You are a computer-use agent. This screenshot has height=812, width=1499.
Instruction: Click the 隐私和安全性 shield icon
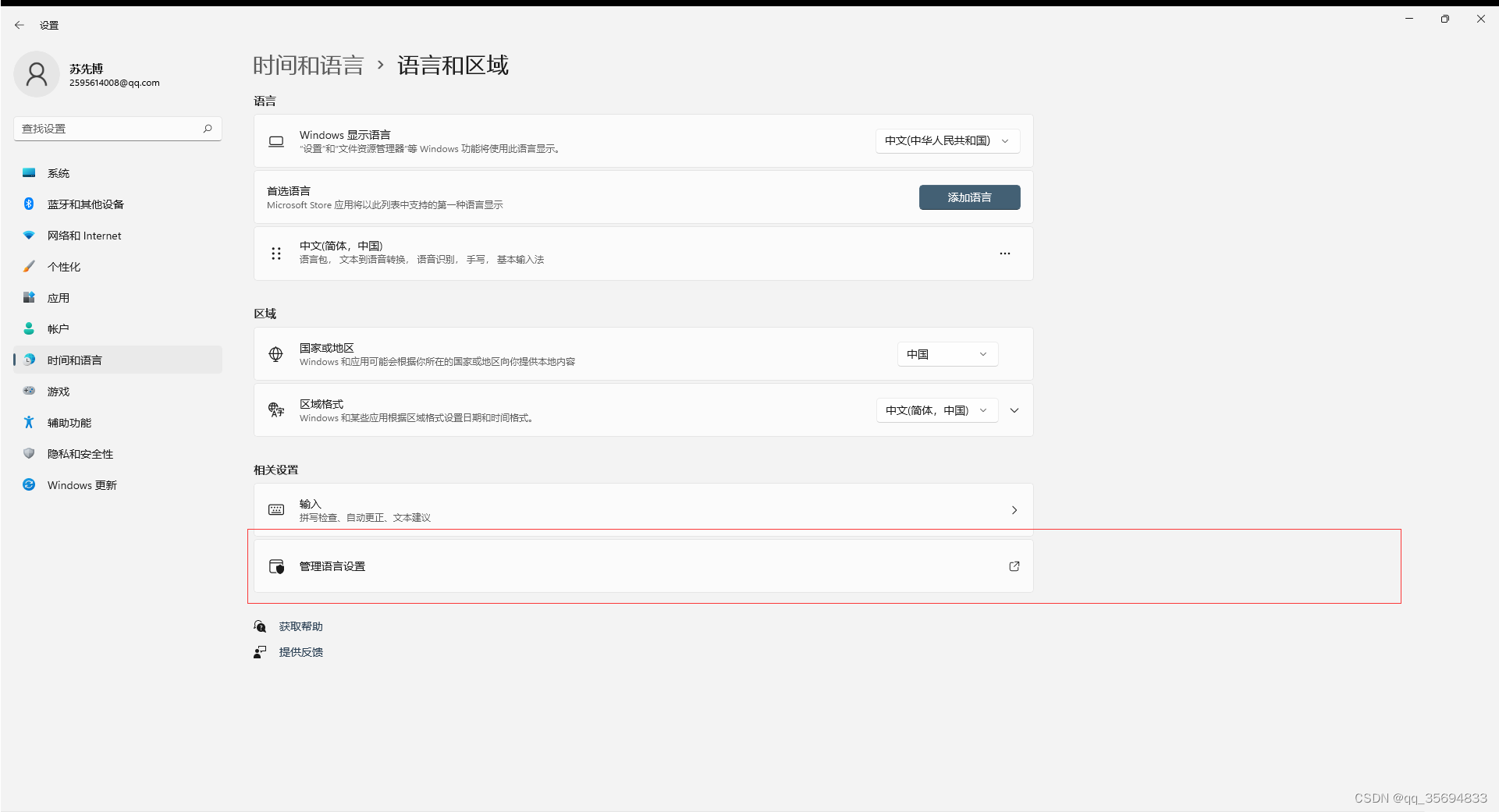[x=29, y=453]
